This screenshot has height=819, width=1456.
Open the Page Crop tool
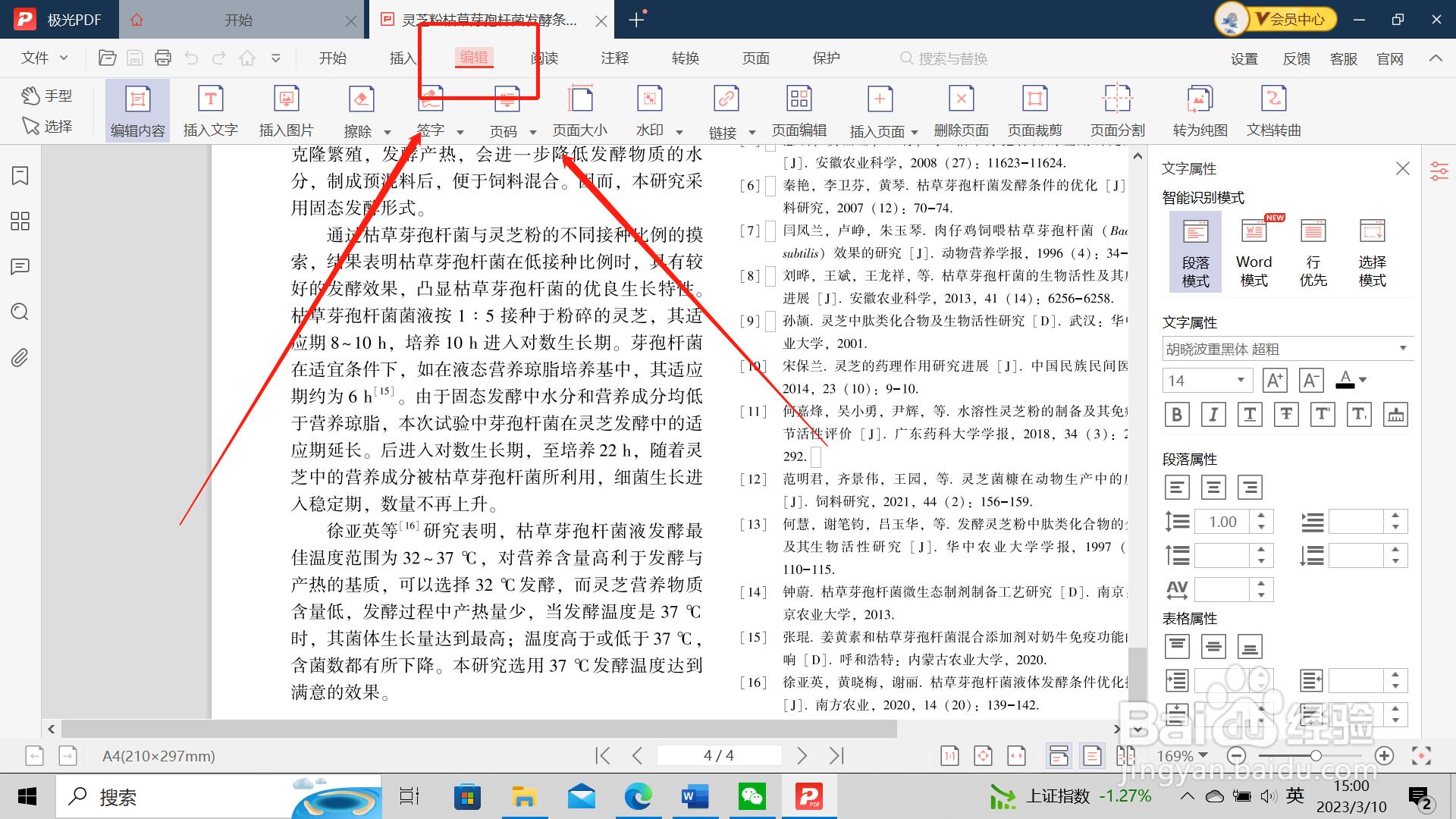(x=1034, y=99)
